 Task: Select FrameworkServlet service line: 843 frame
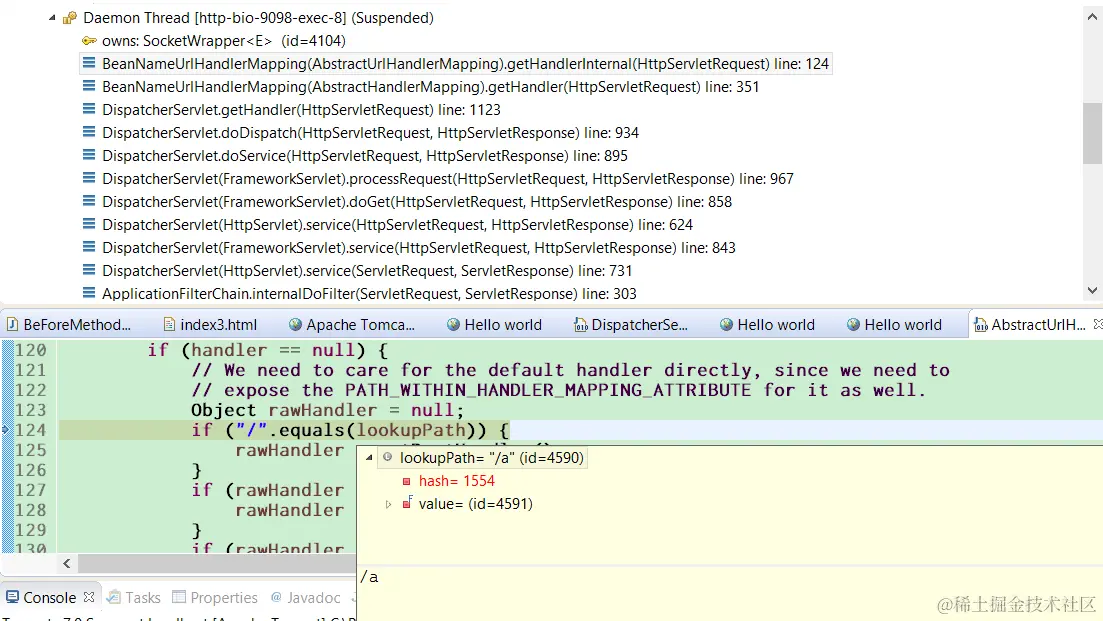[x=419, y=248]
